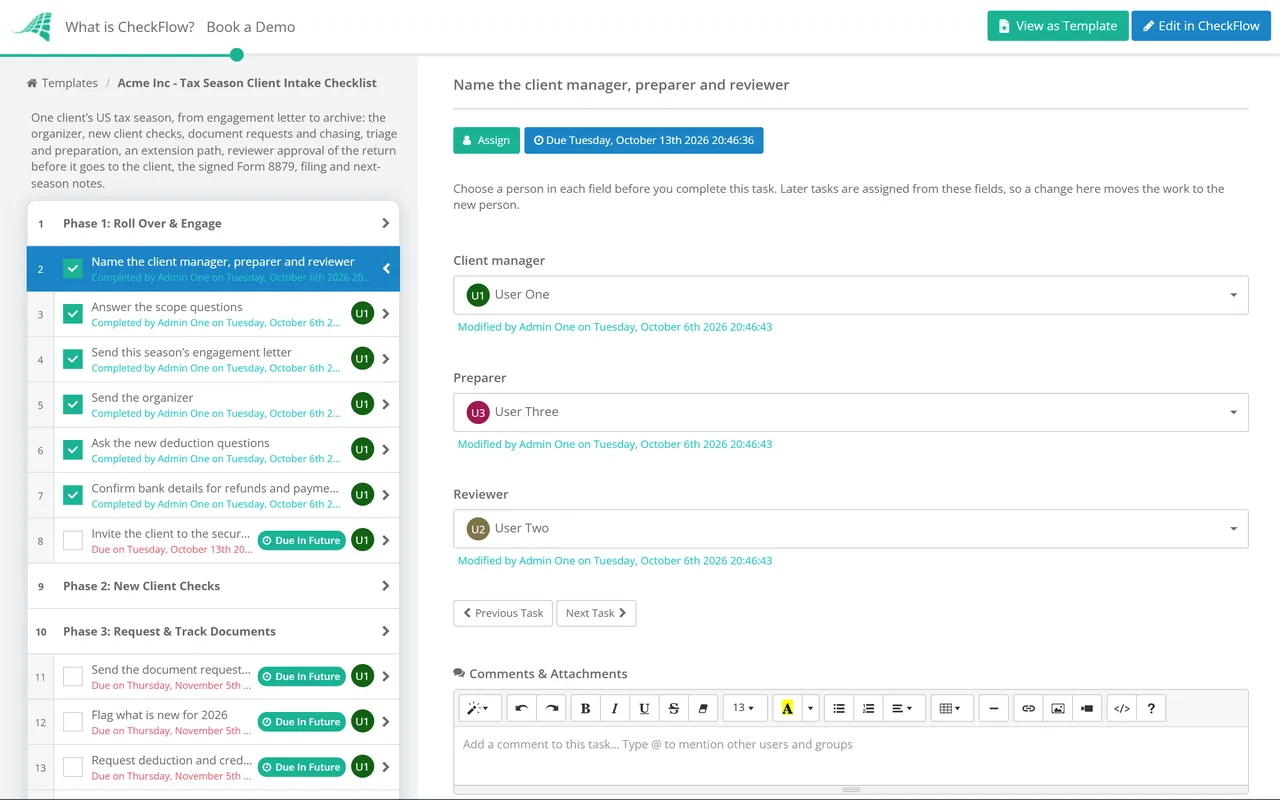Switch to code view

(x=1122, y=708)
